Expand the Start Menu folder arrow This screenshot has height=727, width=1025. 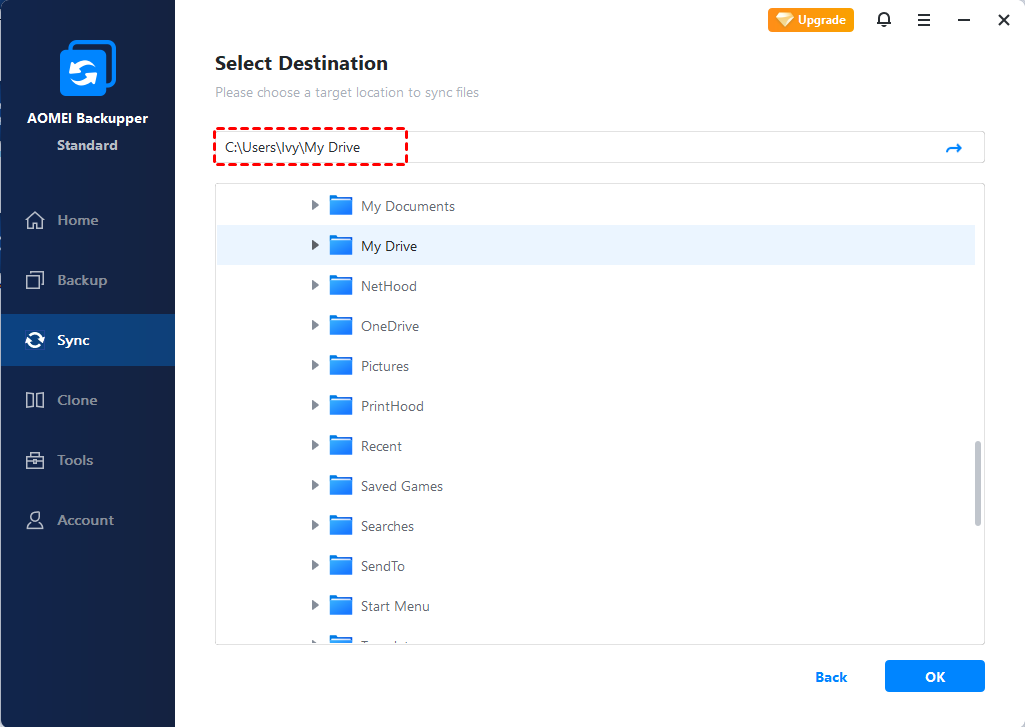pos(315,606)
